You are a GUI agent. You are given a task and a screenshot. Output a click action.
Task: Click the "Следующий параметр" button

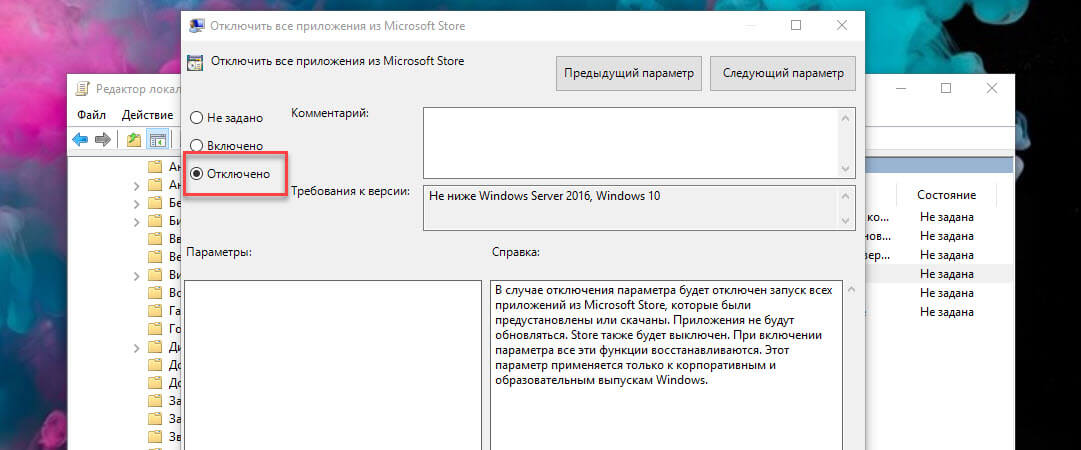[x=782, y=73]
